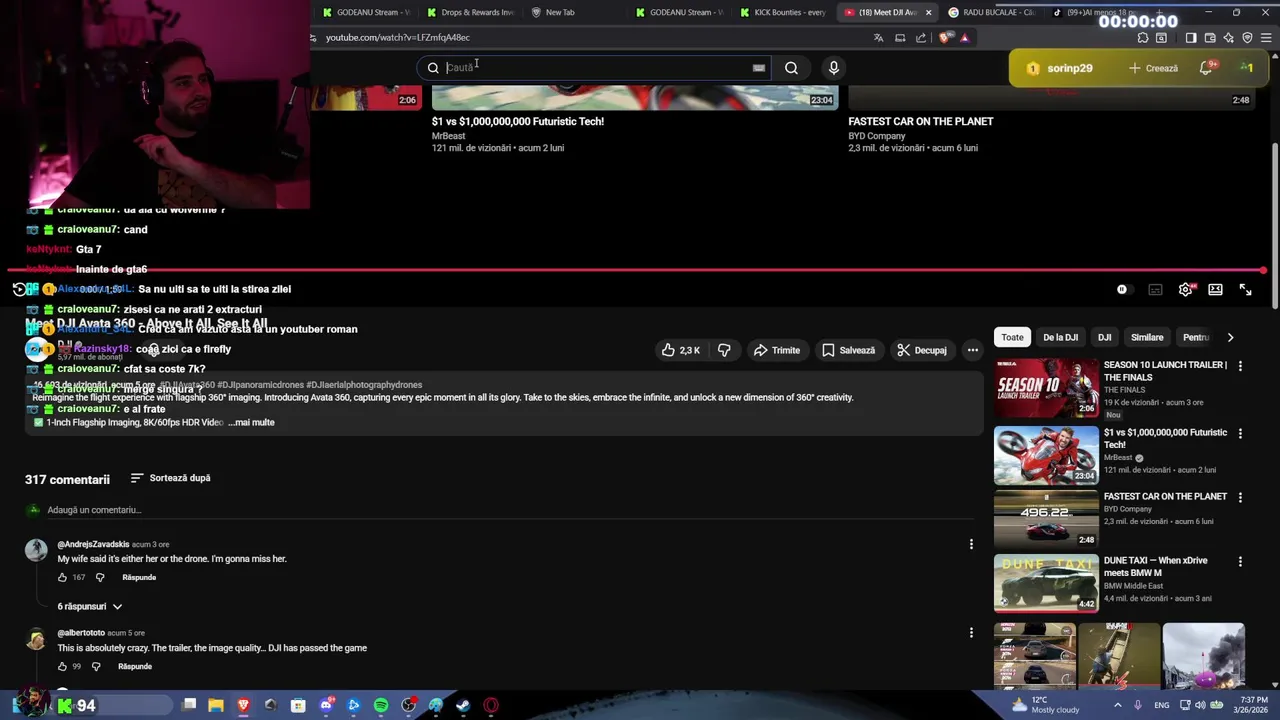Viewport: 1280px width, 720px height.
Task: Click the Creează create button
Action: [x=1153, y=68]
